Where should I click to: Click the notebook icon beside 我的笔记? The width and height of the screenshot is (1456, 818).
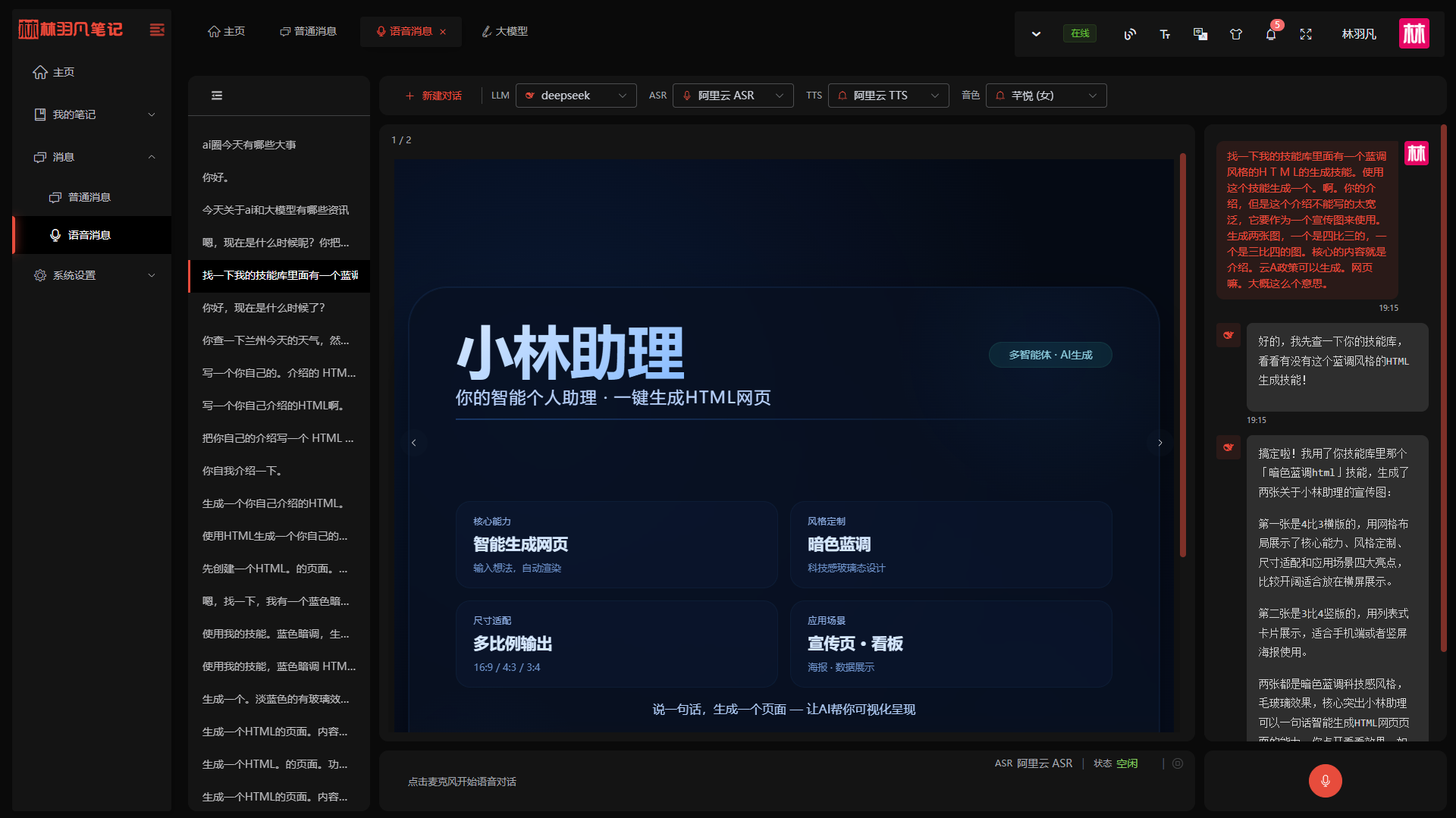click(x=40, y=114)
